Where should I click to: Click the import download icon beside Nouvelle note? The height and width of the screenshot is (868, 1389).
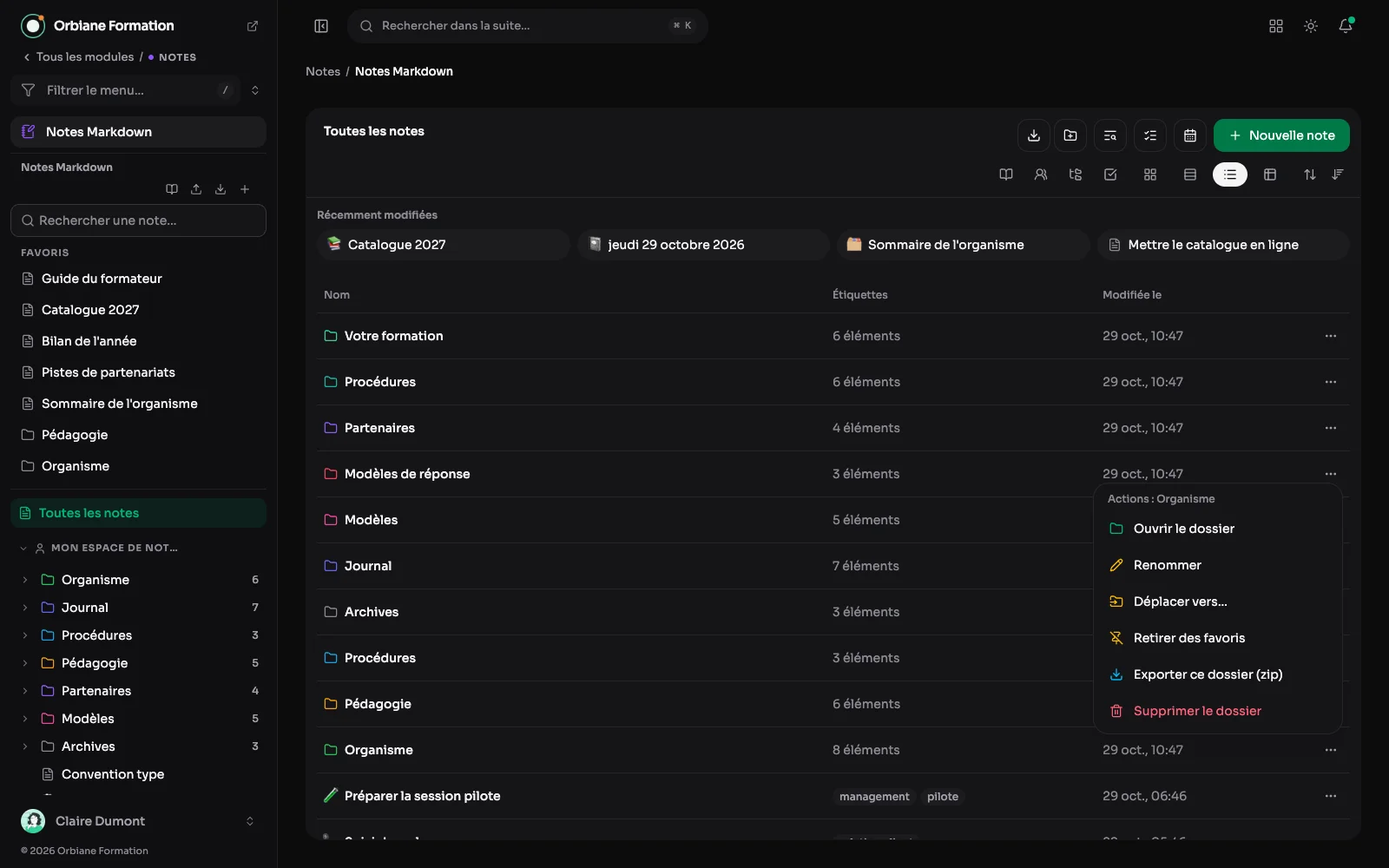click(1033, 135)
